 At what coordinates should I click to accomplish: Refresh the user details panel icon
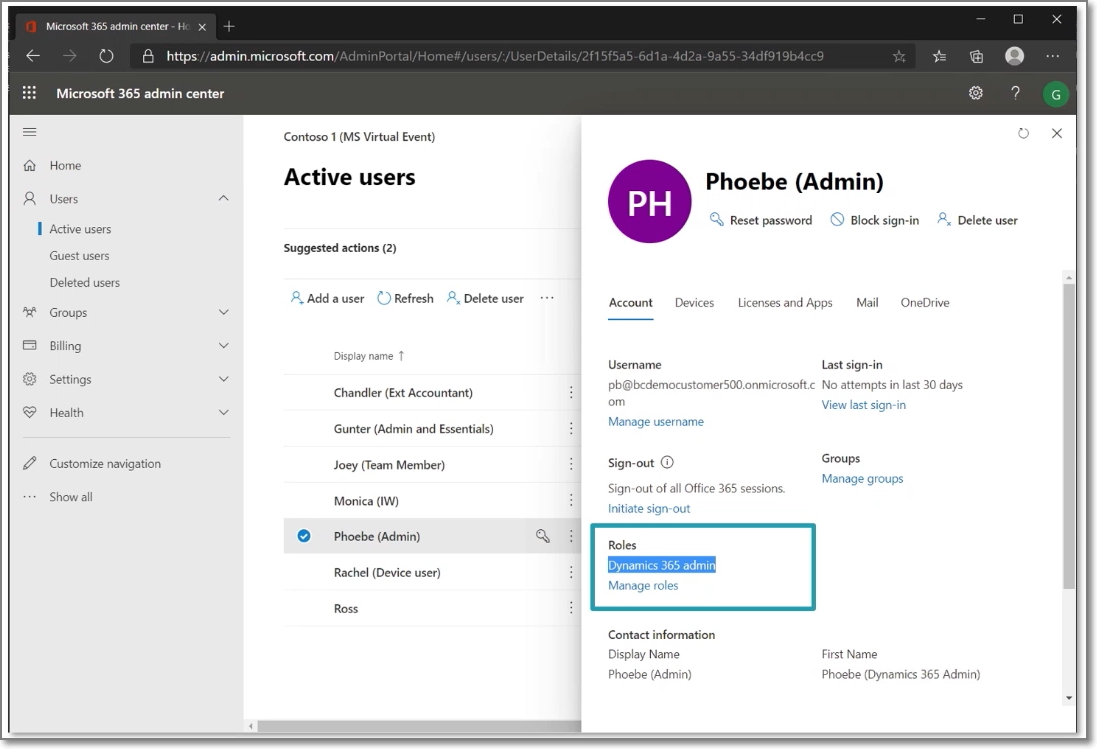(1024, 133)
